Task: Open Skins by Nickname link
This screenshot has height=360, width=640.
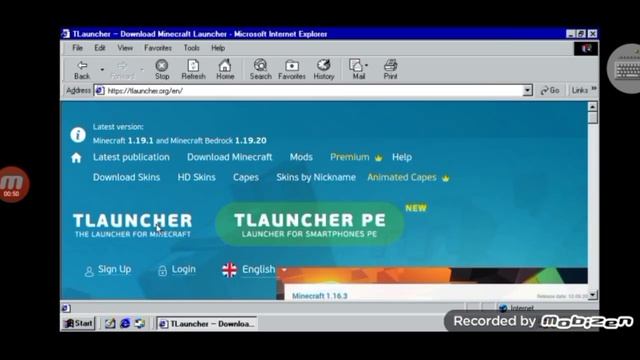Action: pyautogui.click(x=316, y=177)
